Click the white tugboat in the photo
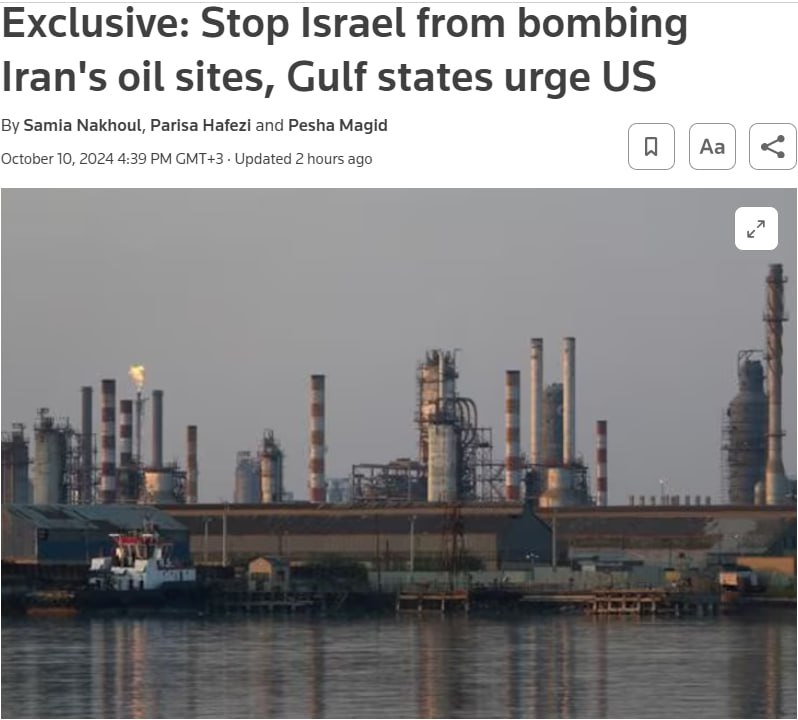This screenshot has width=798, height=720. [142, 562]
